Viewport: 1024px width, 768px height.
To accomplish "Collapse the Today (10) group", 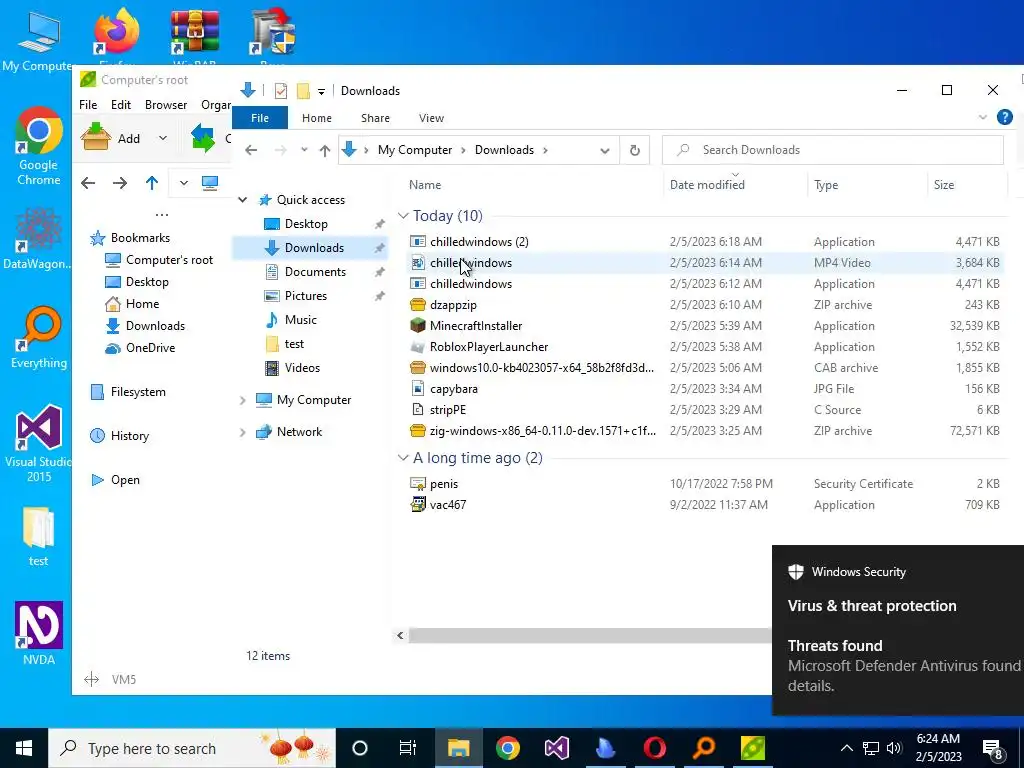I will (403, 216).
